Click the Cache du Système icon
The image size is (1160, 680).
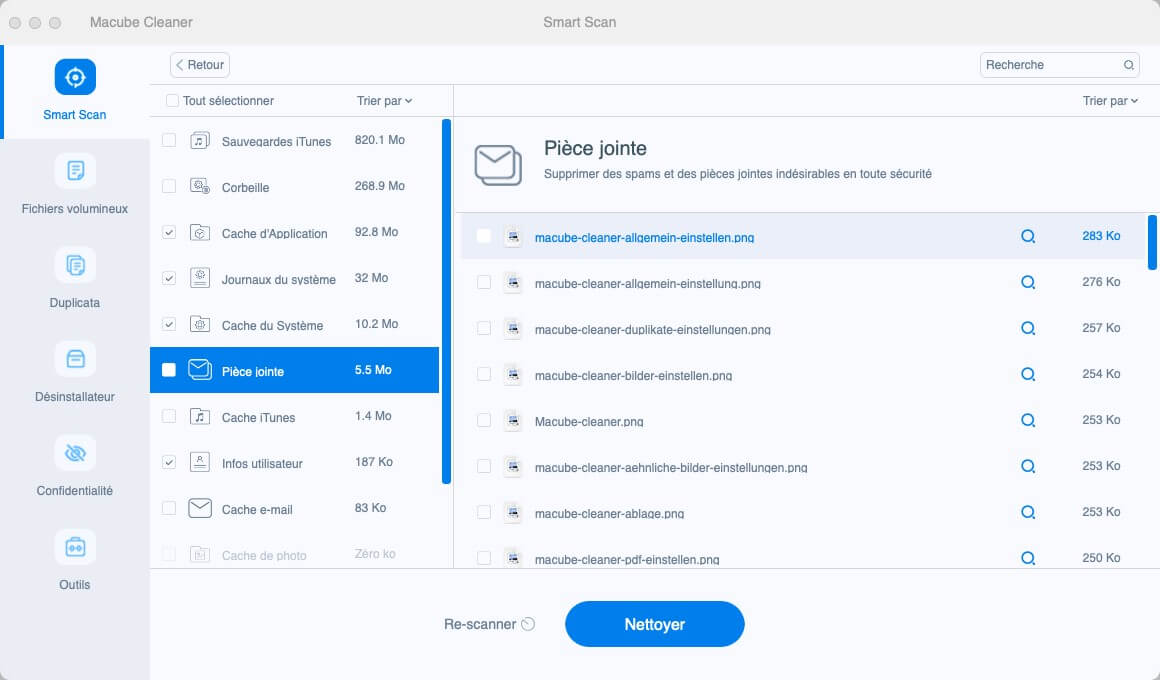pyautogui.click(x=200, y=324)
